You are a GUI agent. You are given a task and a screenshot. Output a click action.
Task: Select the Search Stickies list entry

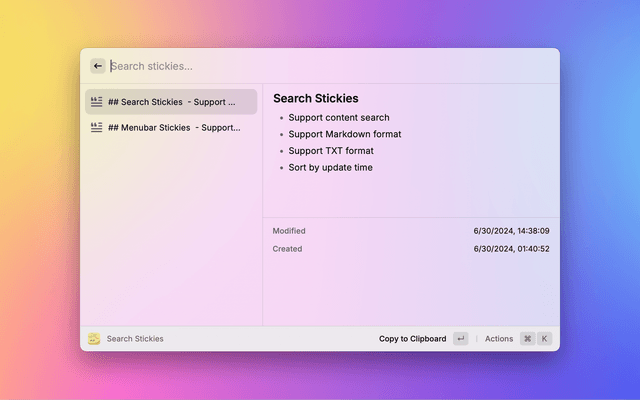[x=171, y=102]
